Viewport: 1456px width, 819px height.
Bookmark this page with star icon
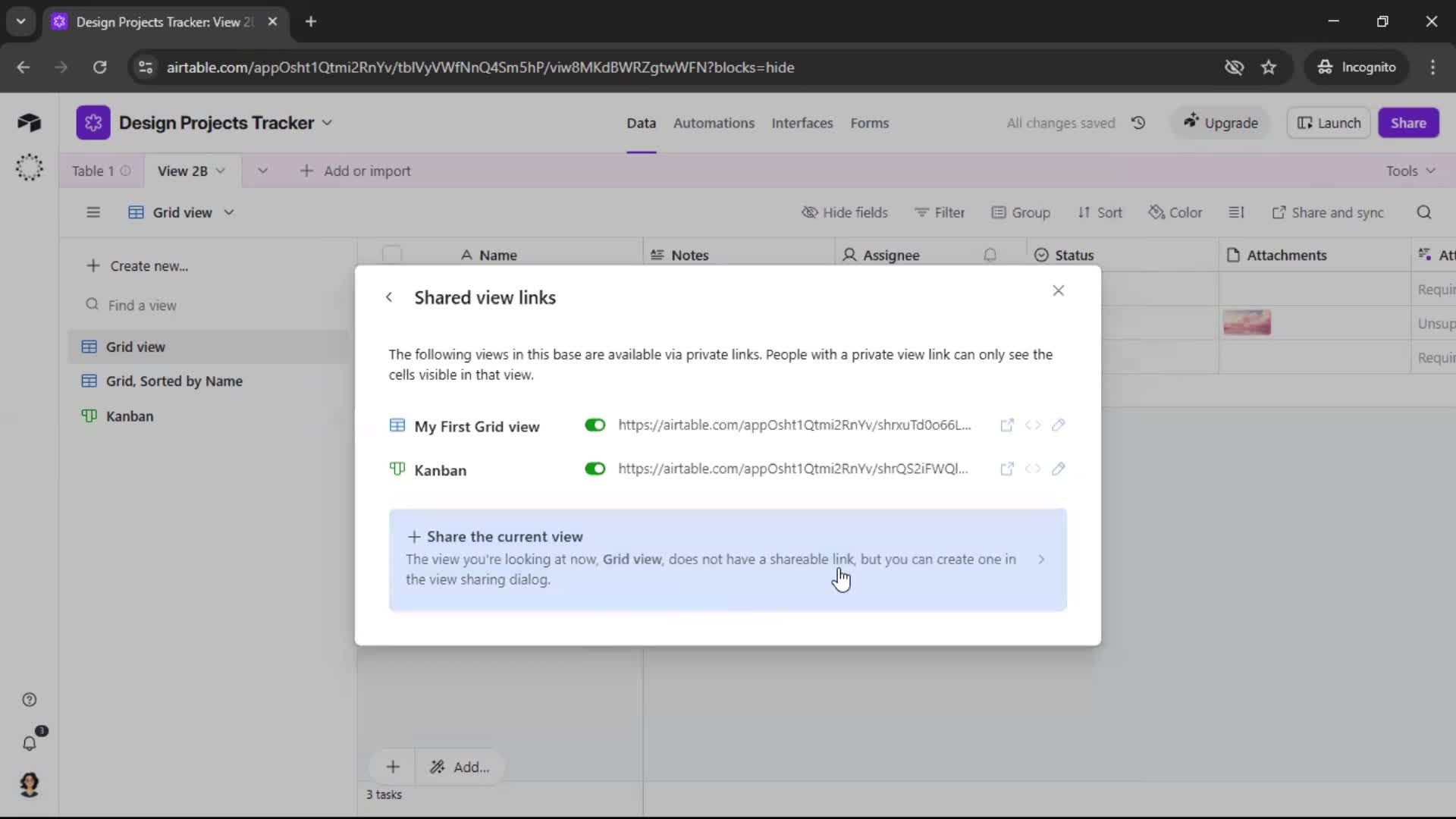click(x=1269, y=67)
